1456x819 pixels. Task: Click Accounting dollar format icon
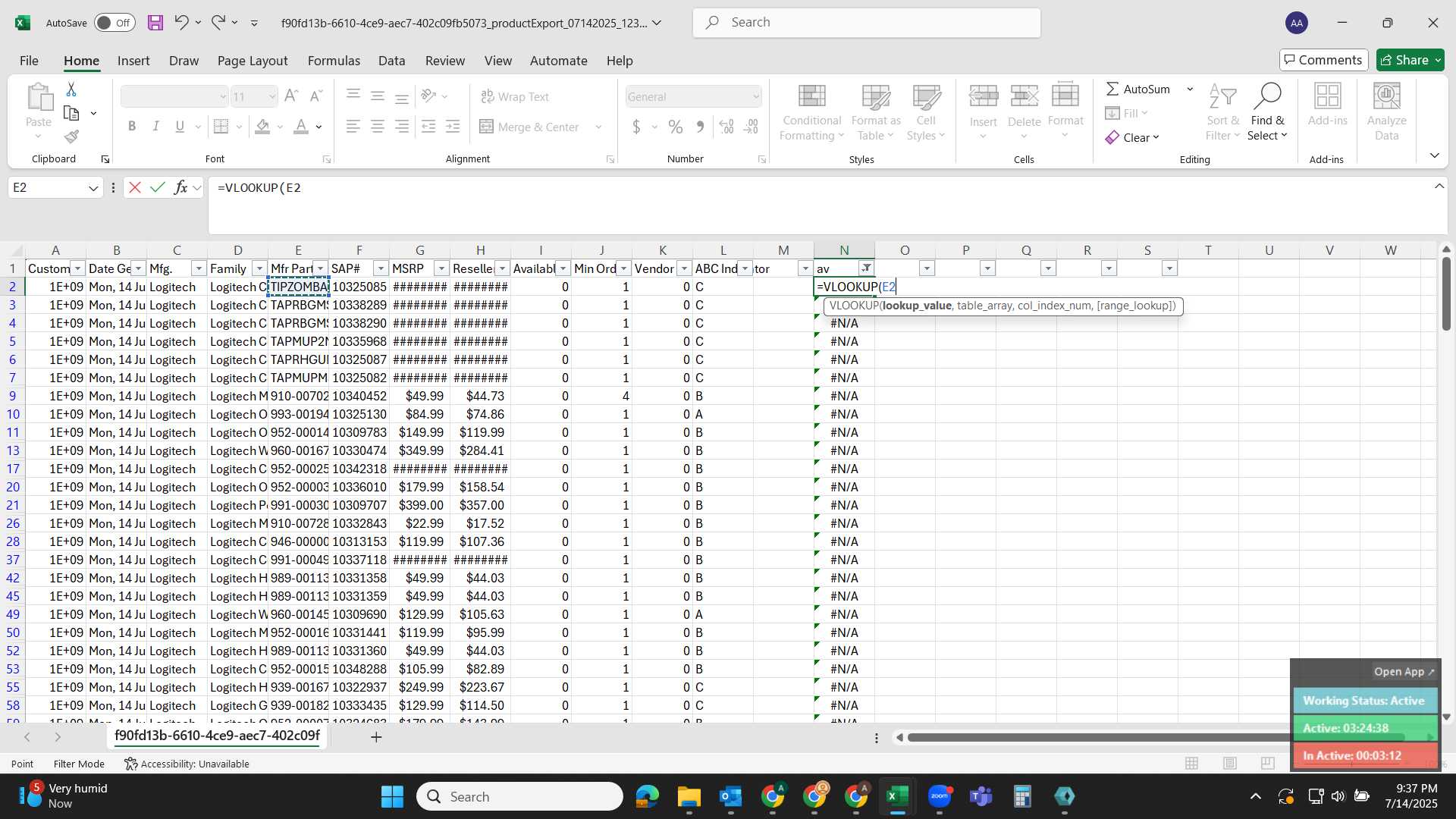pos(636,127)
